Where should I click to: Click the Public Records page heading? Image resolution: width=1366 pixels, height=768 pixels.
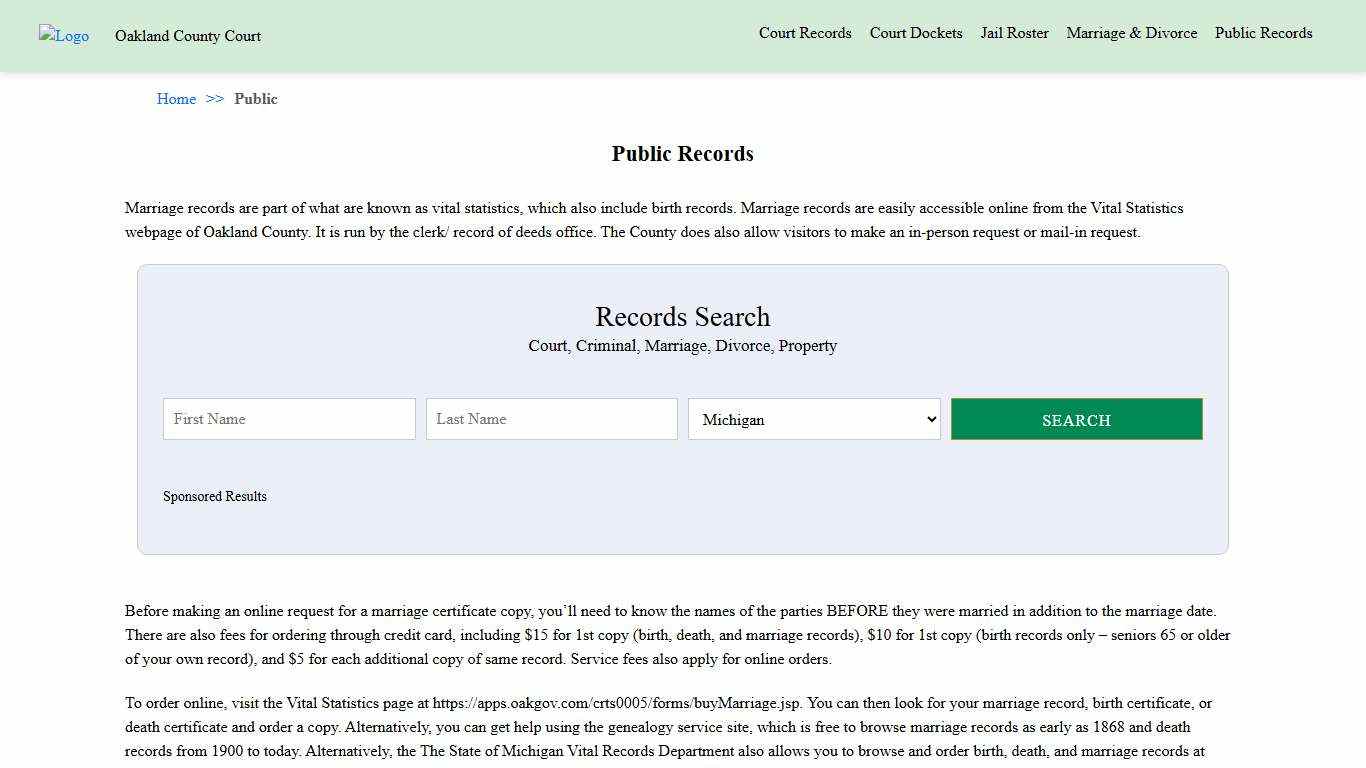(682, 153)
